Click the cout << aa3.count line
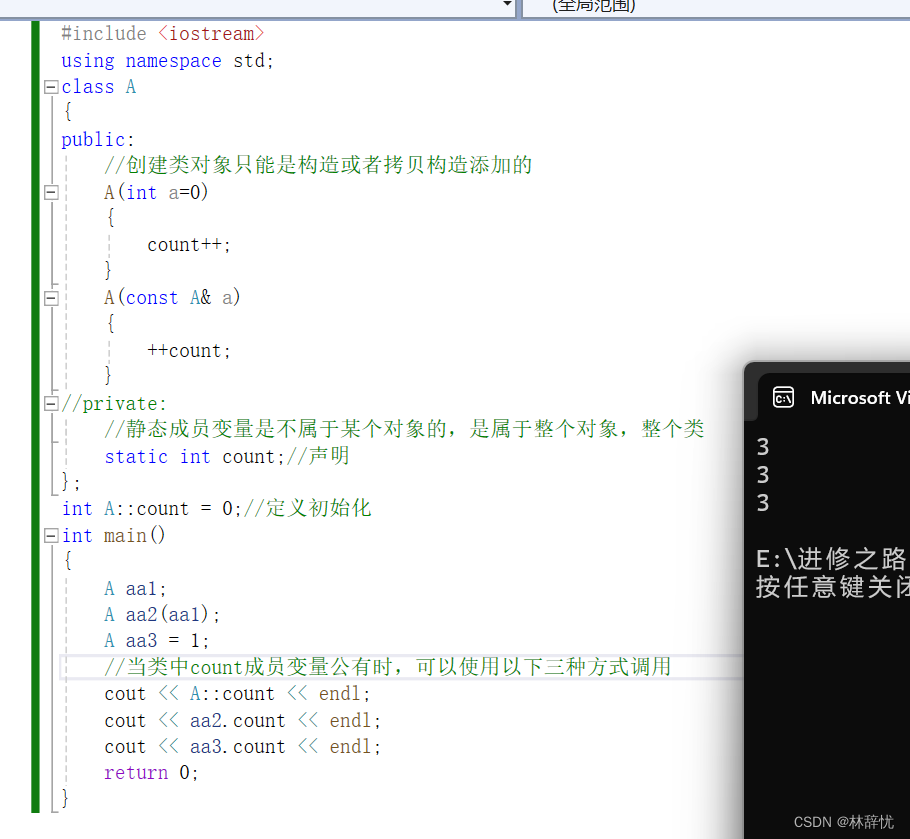Screen dimensions: 910x839 [x=243, y=746]
